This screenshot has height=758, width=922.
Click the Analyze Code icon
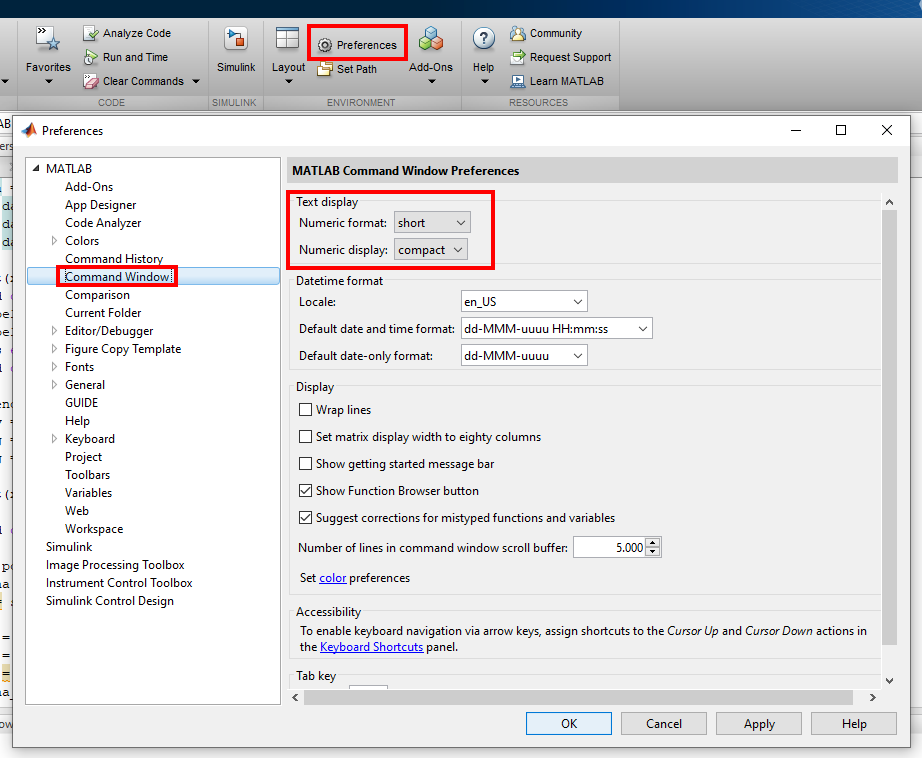[x=91, y=34]
